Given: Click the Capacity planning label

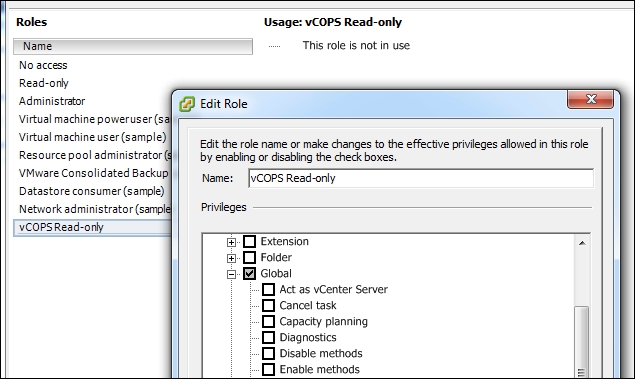Looking at the screenshot, I should pyautogui.click(x=324, y=322).
